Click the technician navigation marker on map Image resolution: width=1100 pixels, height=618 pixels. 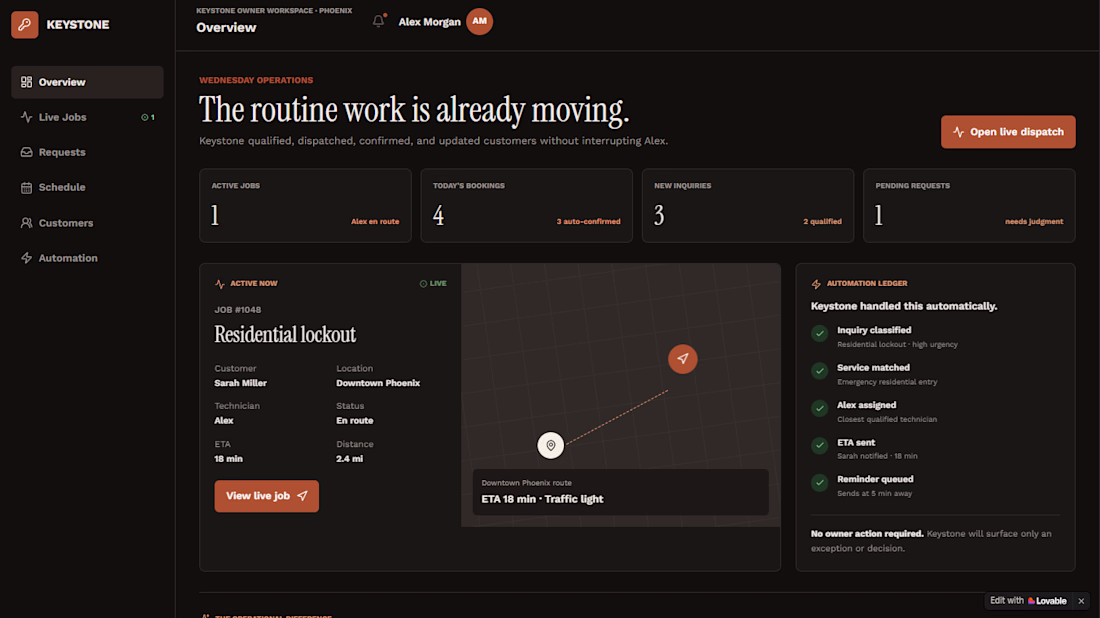tap(683, 358)
